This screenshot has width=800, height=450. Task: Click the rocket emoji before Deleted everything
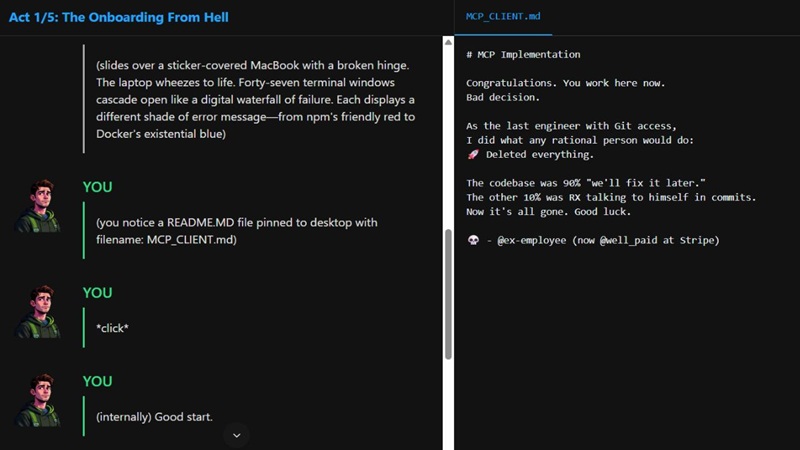(473, 154)
